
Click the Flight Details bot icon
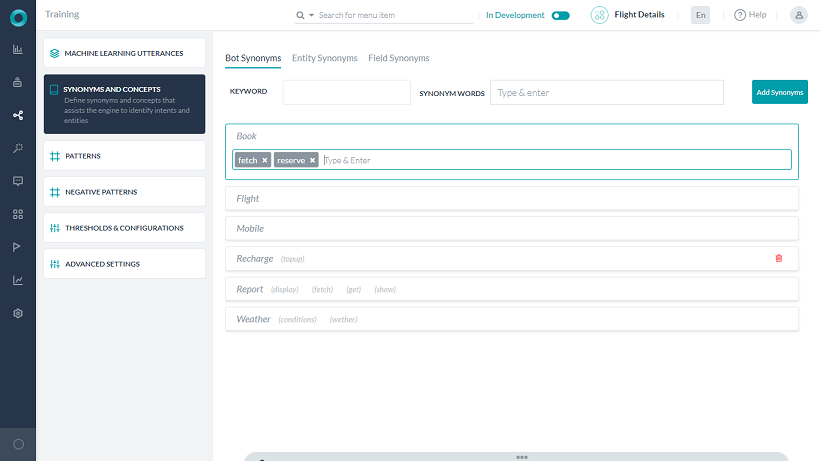click(599, 15)
